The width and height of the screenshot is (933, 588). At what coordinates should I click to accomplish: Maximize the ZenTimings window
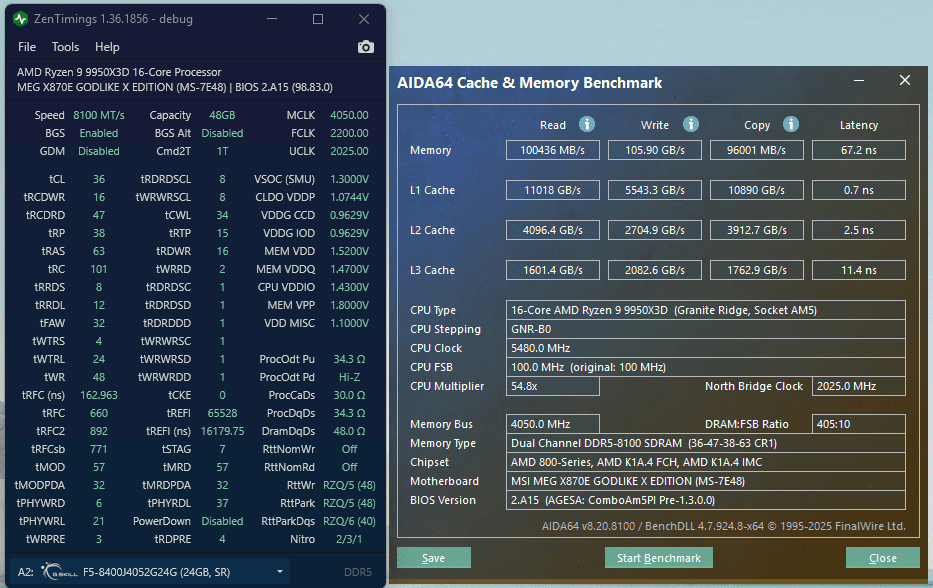click(318, 19)
